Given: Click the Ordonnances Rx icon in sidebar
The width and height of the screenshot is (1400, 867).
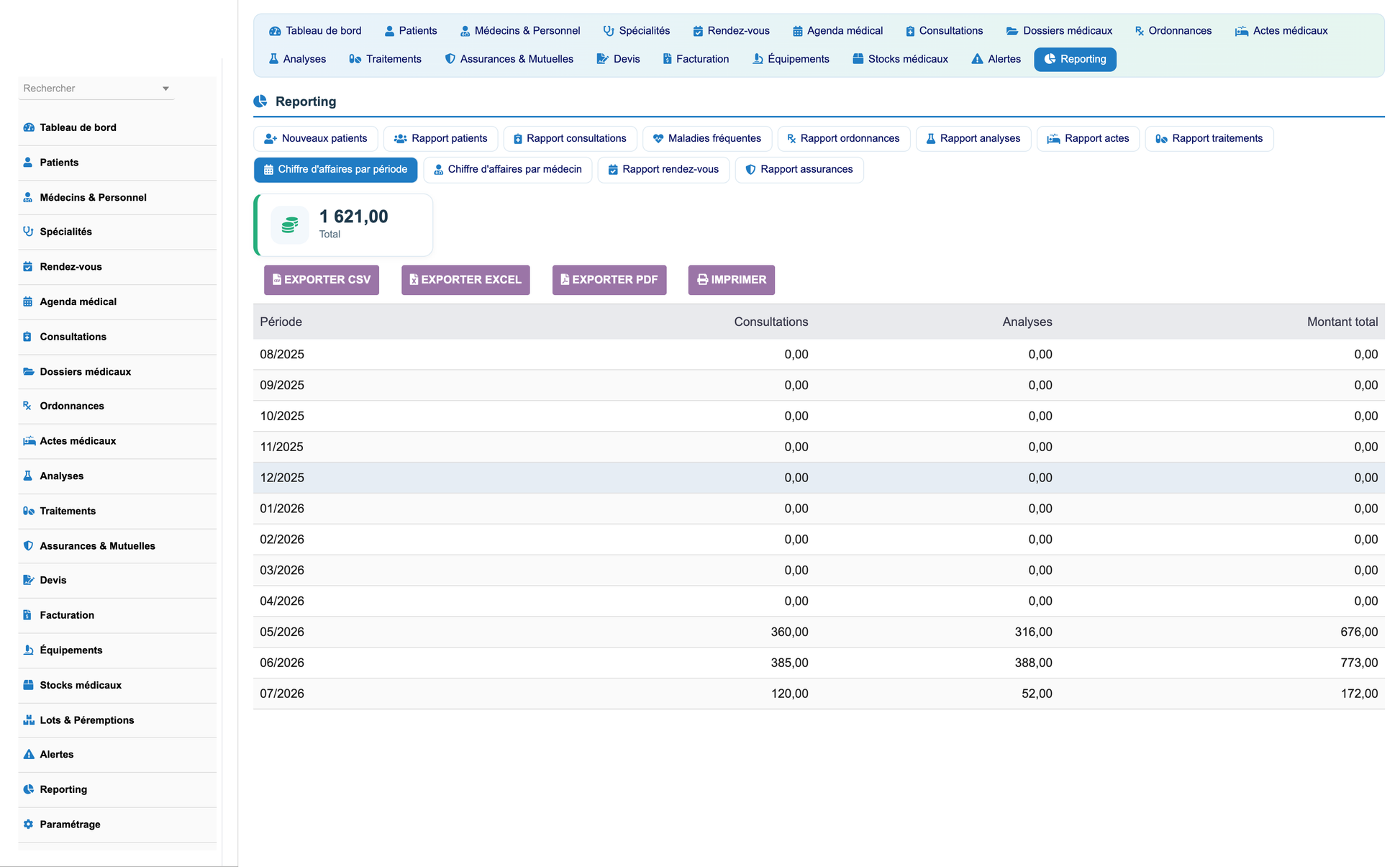Looking at the screenshot, I should [x=27, y=406].
